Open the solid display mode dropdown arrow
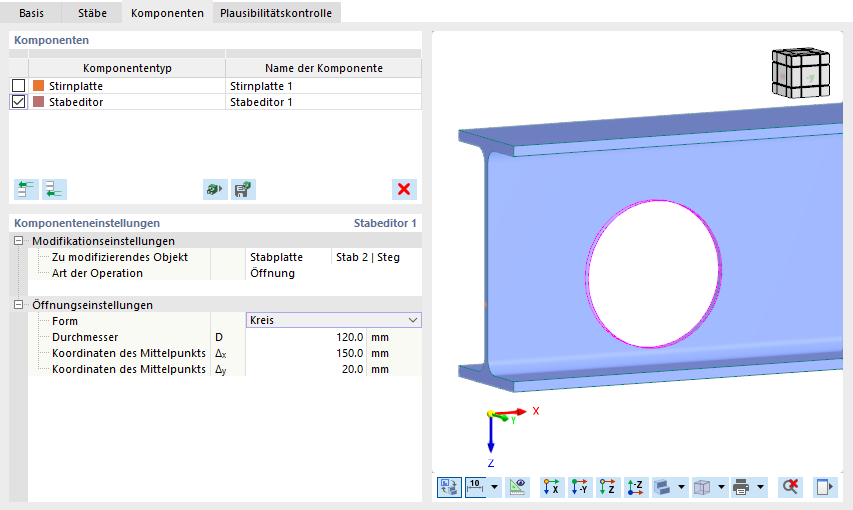 (681, 487)
